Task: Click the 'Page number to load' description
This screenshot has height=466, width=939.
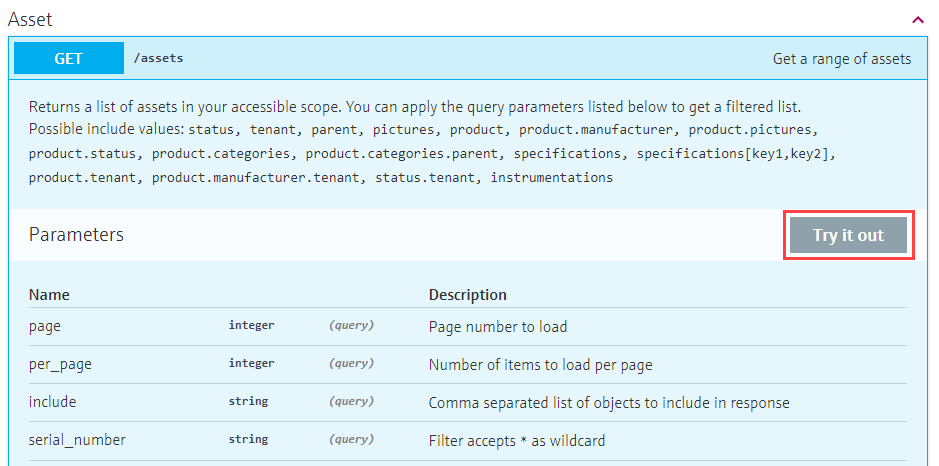Action: tap(497, 326)
